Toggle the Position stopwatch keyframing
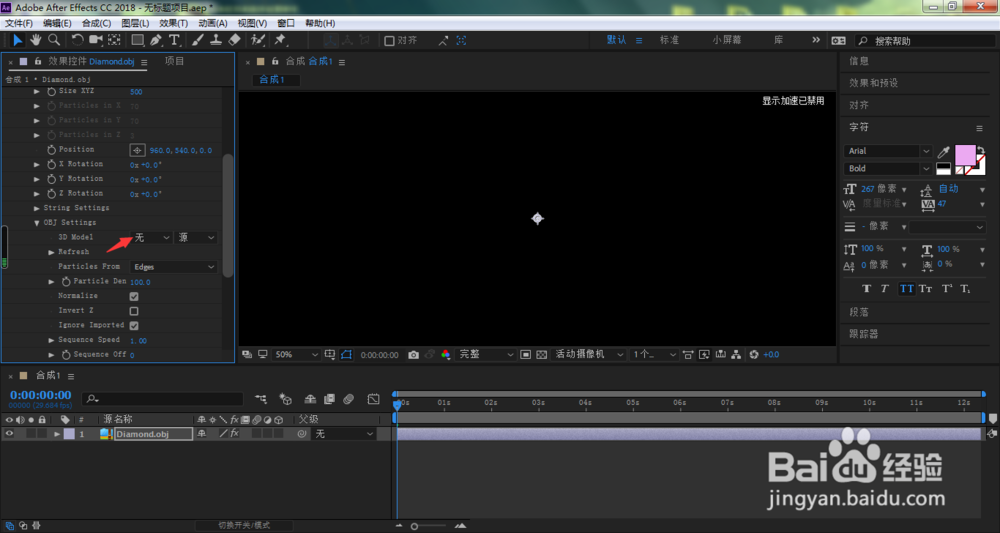The width and height of the screenshot is (1000, 533). [52, 150]
